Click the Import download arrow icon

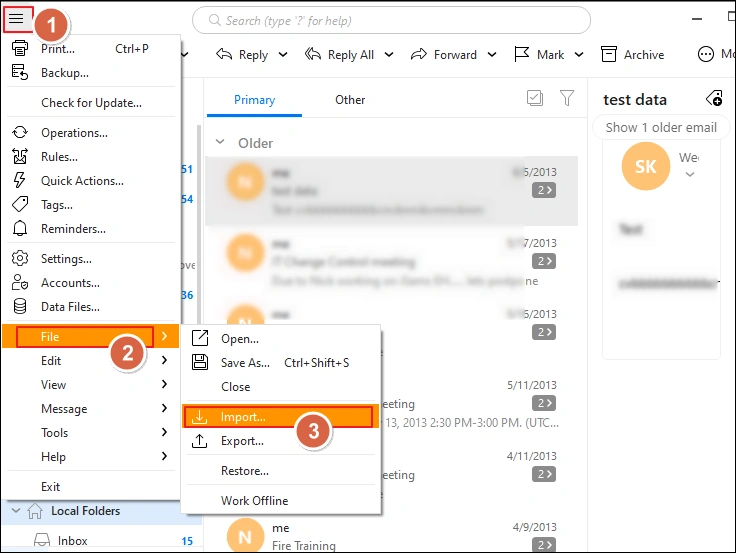click(199, 416)
